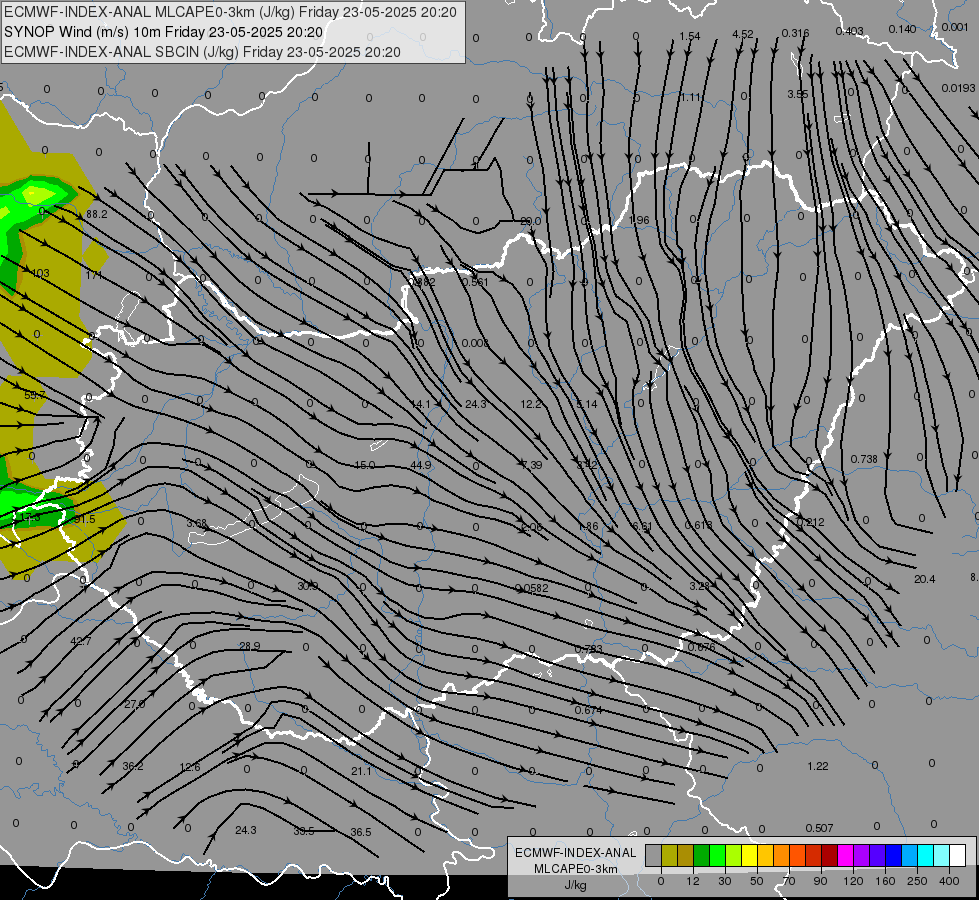This screenshot has height=900, width=979.
Task: Click the map value 28.9
Action: click(x=250, y=646)
